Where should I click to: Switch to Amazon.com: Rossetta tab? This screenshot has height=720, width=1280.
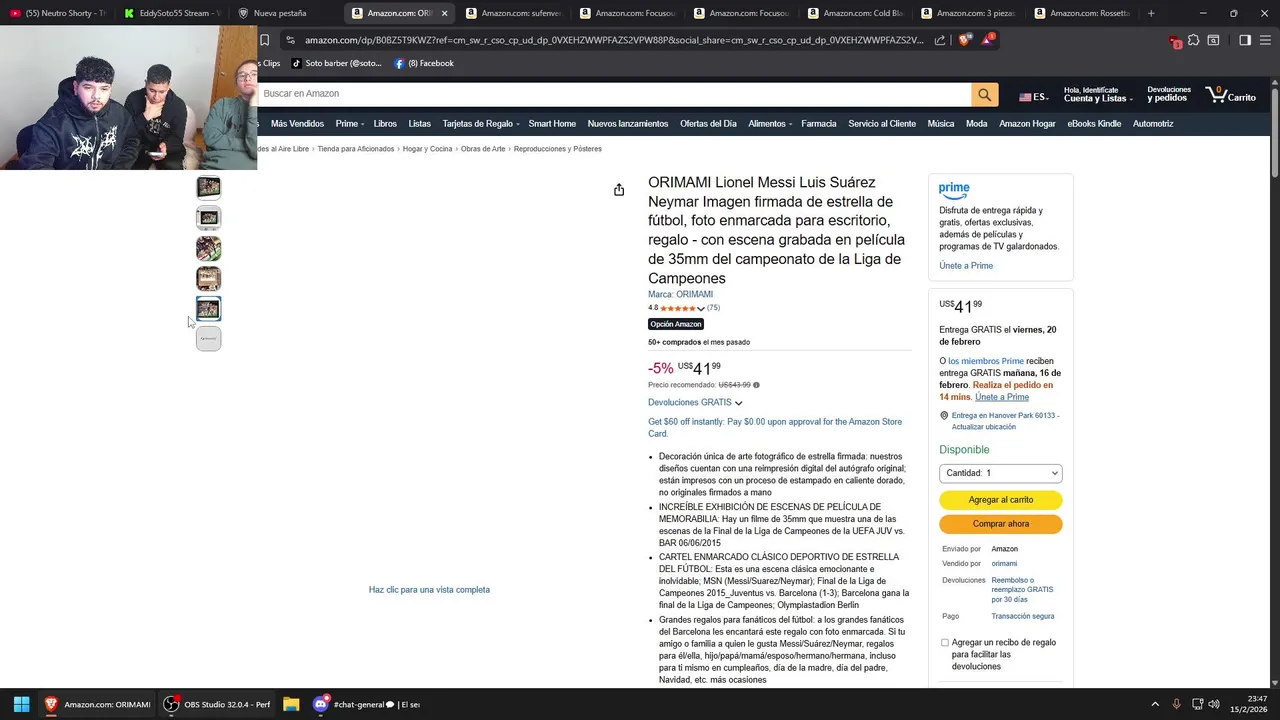tap(1084, 13)
